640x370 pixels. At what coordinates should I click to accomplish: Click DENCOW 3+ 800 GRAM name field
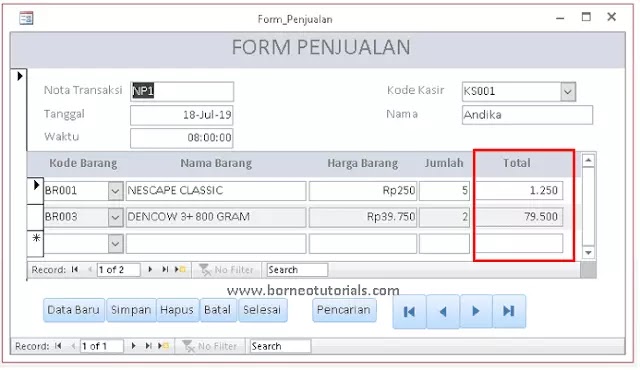[x=216, y=217]
